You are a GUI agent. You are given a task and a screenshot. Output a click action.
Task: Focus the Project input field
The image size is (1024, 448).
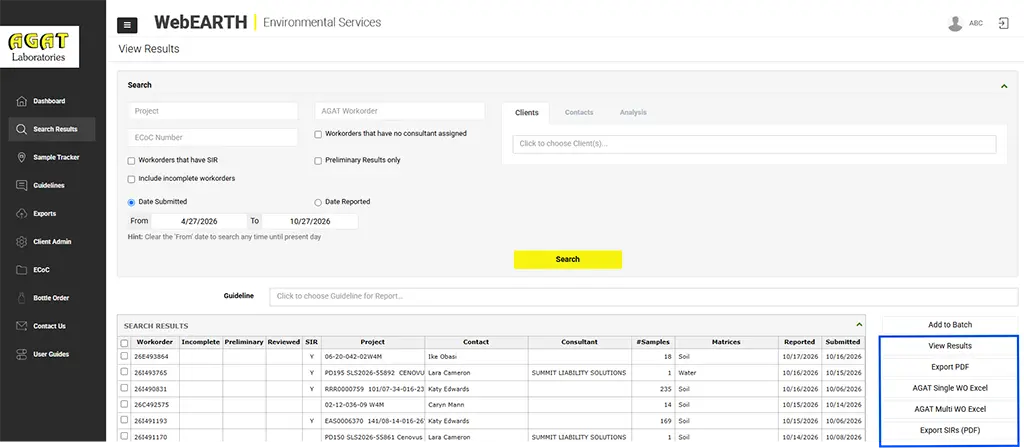[x=213, y=111]
